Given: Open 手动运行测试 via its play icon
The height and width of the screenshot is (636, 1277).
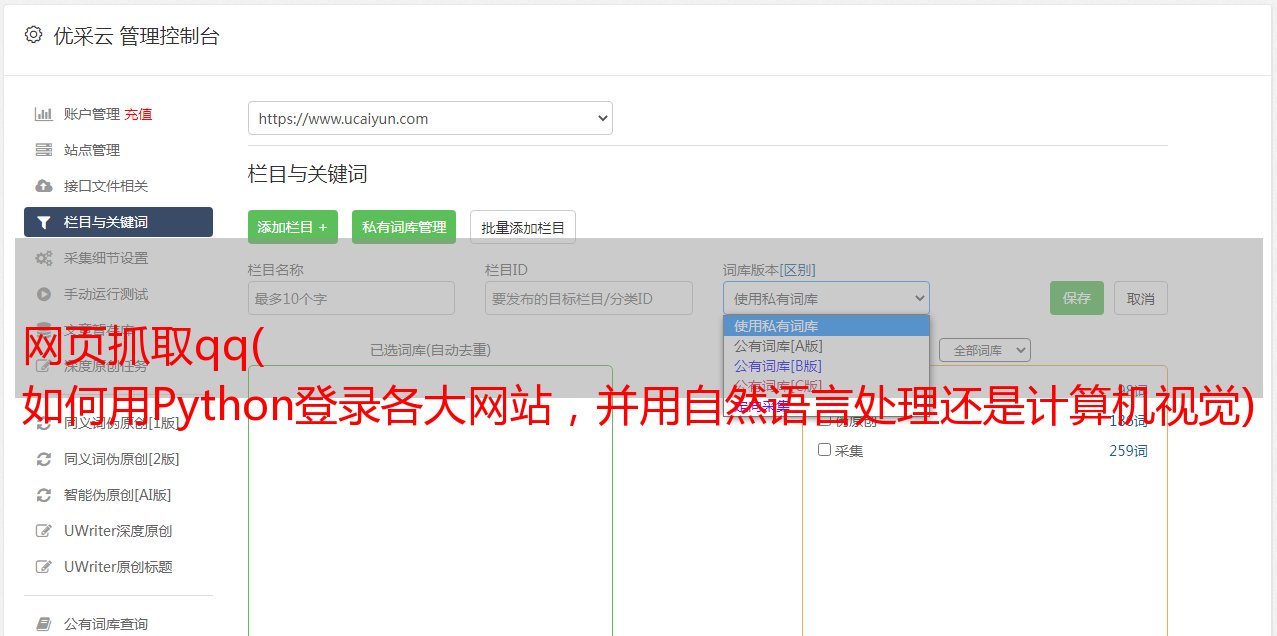Looking at the screenshot, I should coord(43,294).
